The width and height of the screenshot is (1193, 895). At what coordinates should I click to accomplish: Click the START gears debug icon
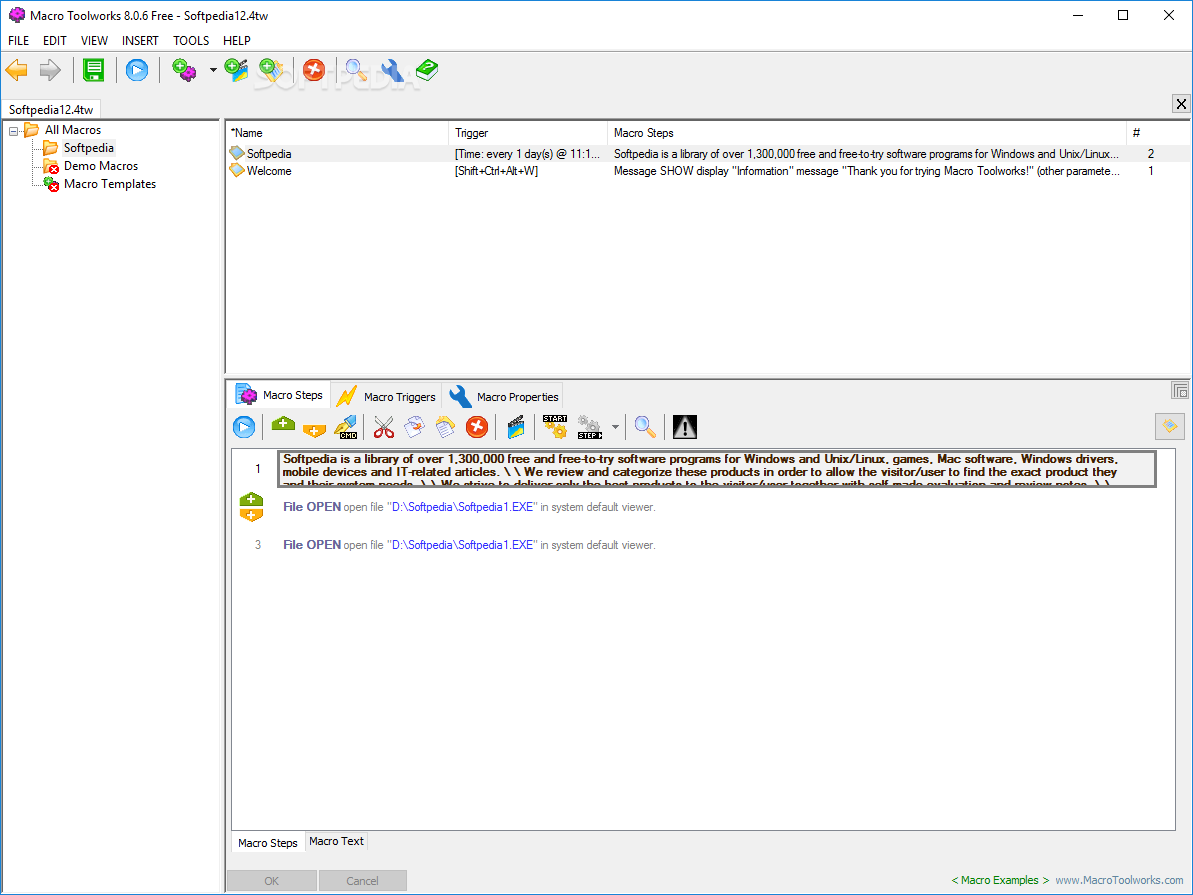point(555,427)
